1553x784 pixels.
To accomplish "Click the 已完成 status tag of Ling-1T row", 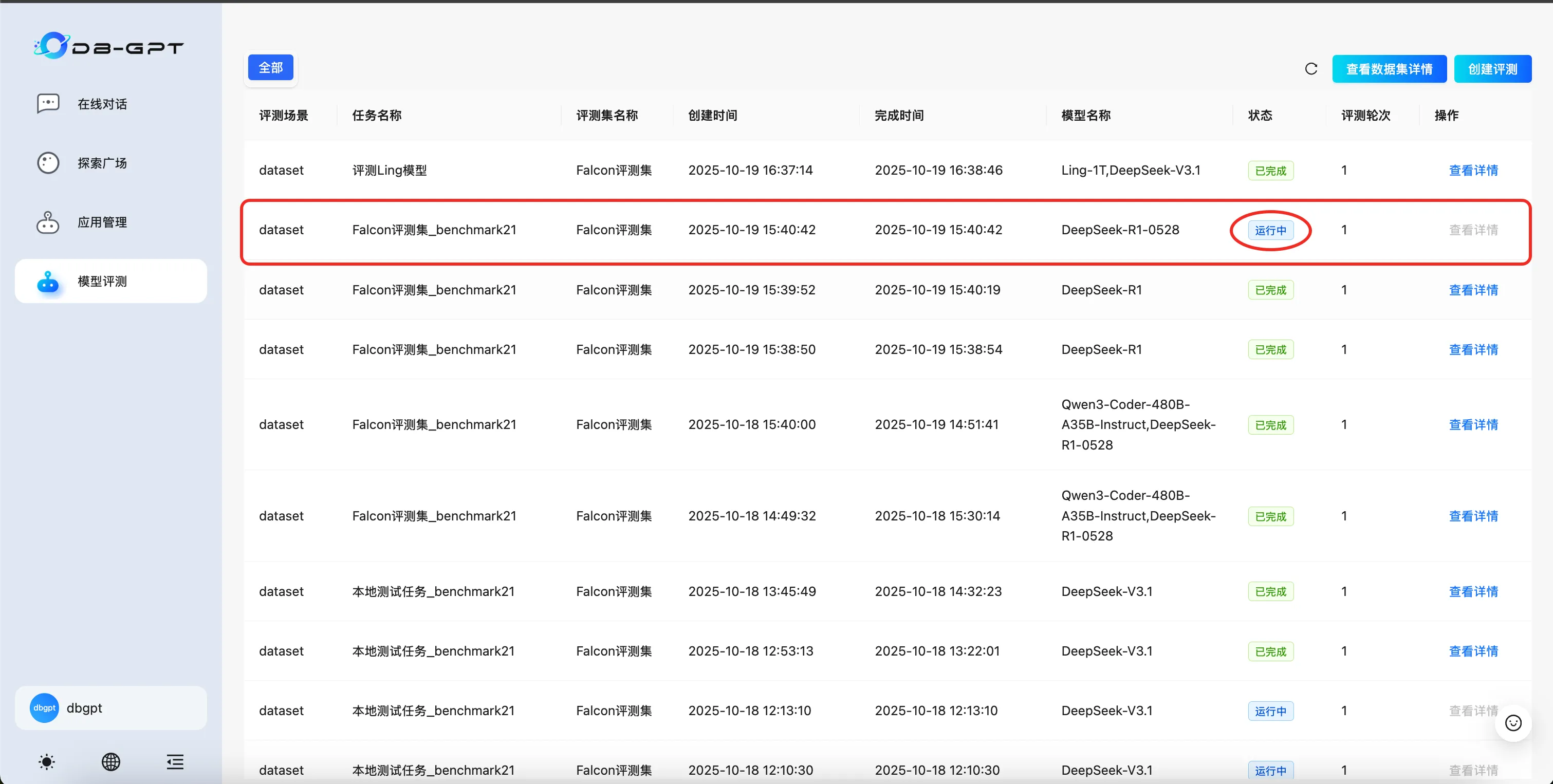I will coord(1270,171).
